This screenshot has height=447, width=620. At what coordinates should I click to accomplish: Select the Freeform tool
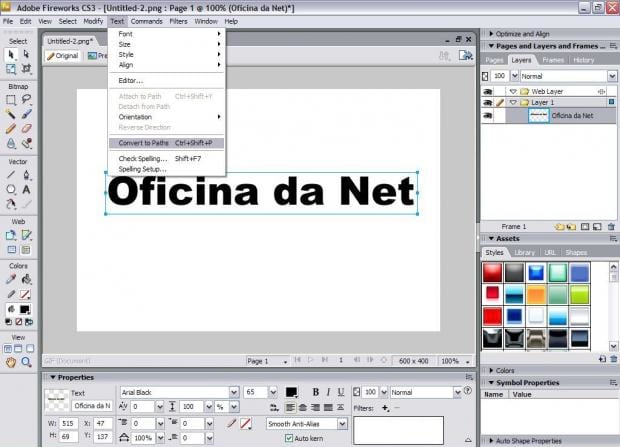tap(11, 204)
